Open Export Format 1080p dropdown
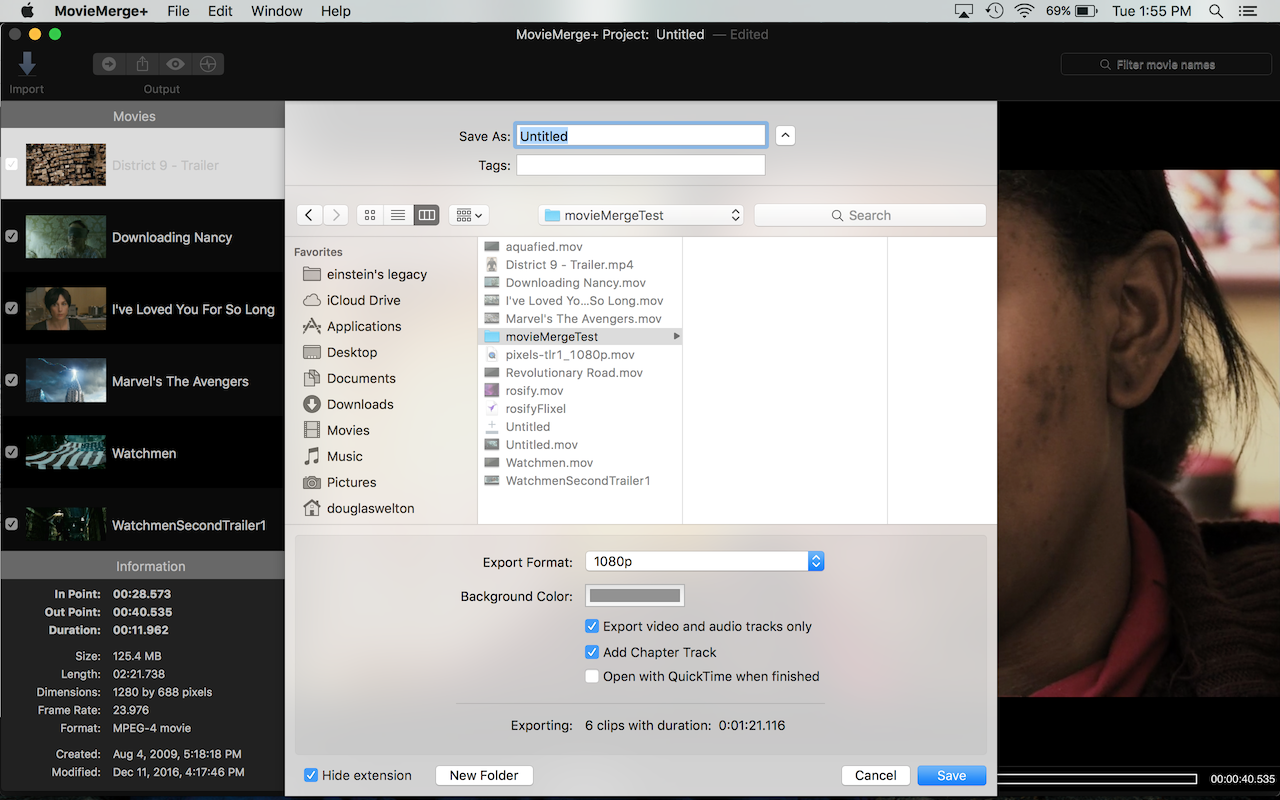This screenshot has width=1280, height=800. [x=704, y=561]
